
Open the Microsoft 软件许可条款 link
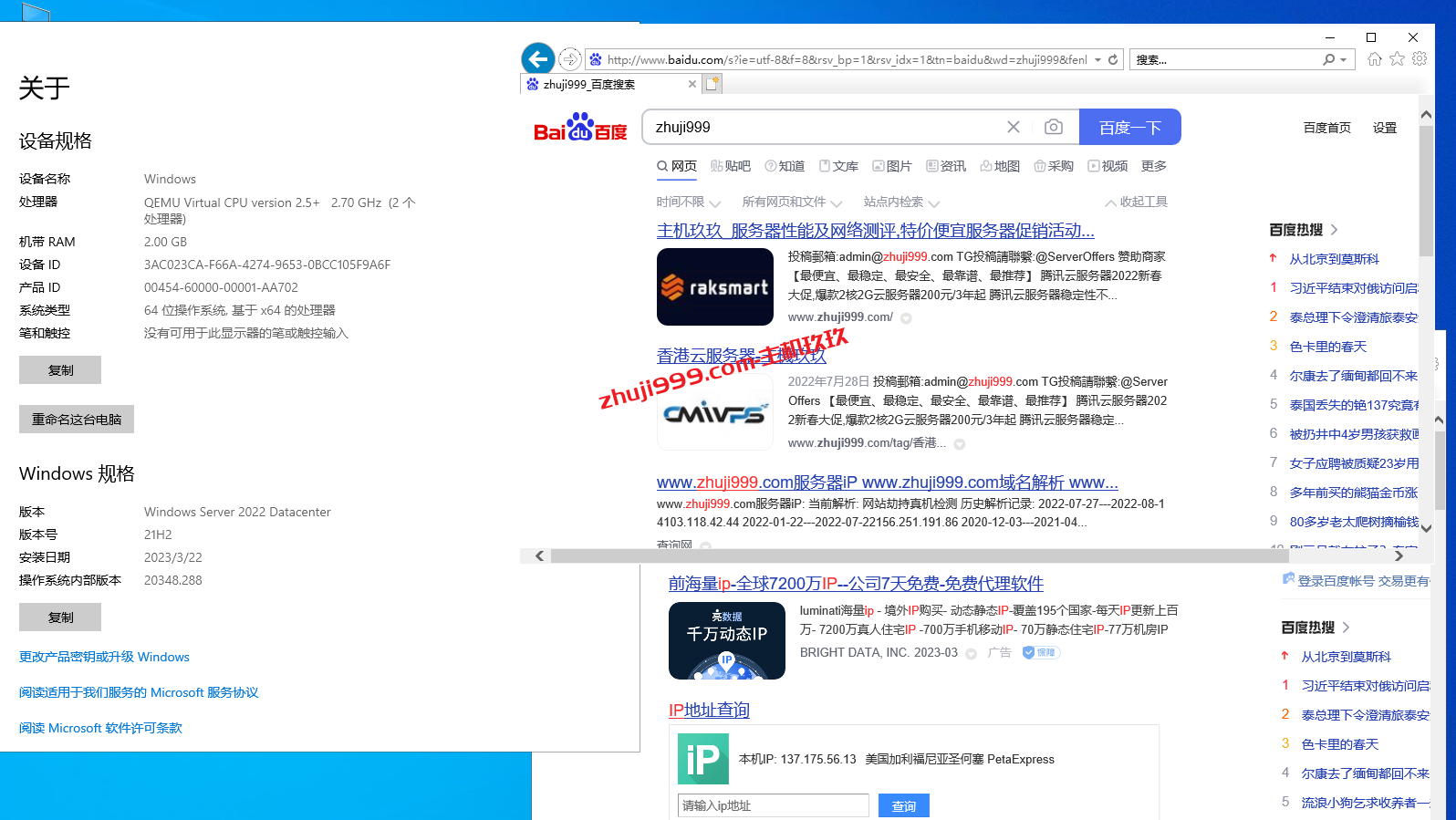click(x=100, y=728)
